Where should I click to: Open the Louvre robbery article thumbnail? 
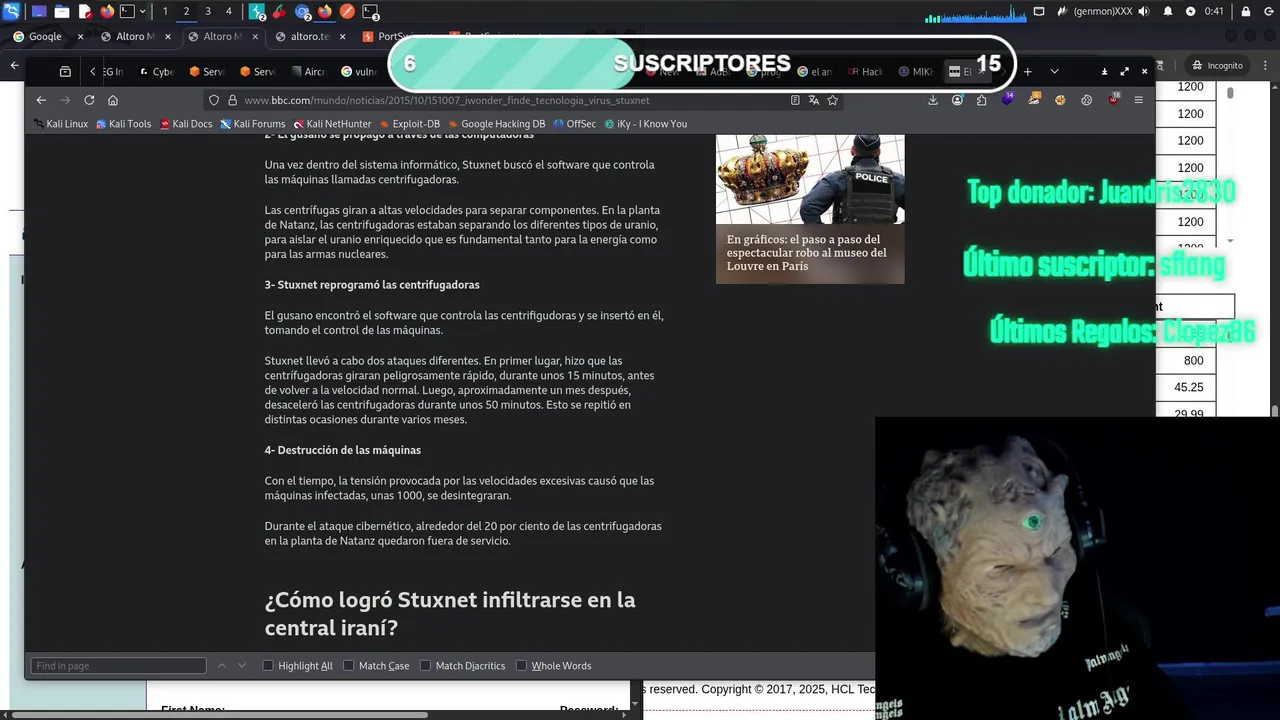pyautogui.click(x=810, y=209)
